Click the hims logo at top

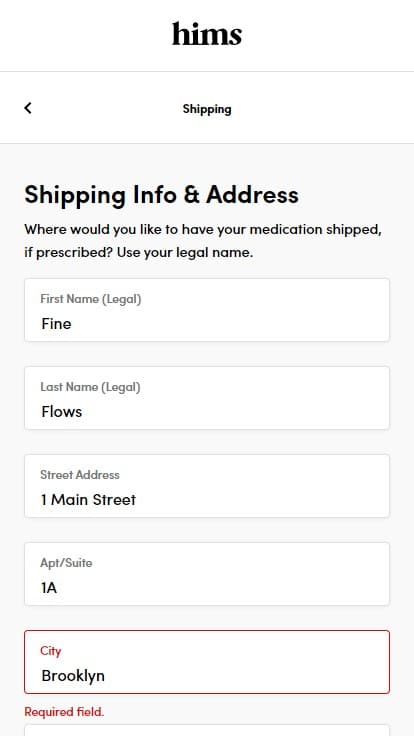click(x=207, y=34)
